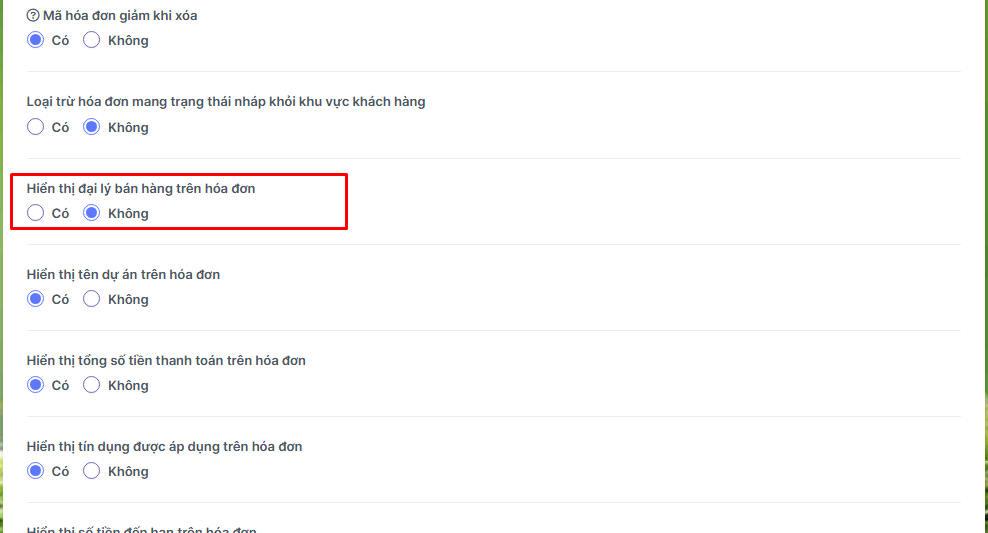Pick Không for Hiển thị tên dự án
The width and height of the screenshot is (988, 533).
click(92, 299)
